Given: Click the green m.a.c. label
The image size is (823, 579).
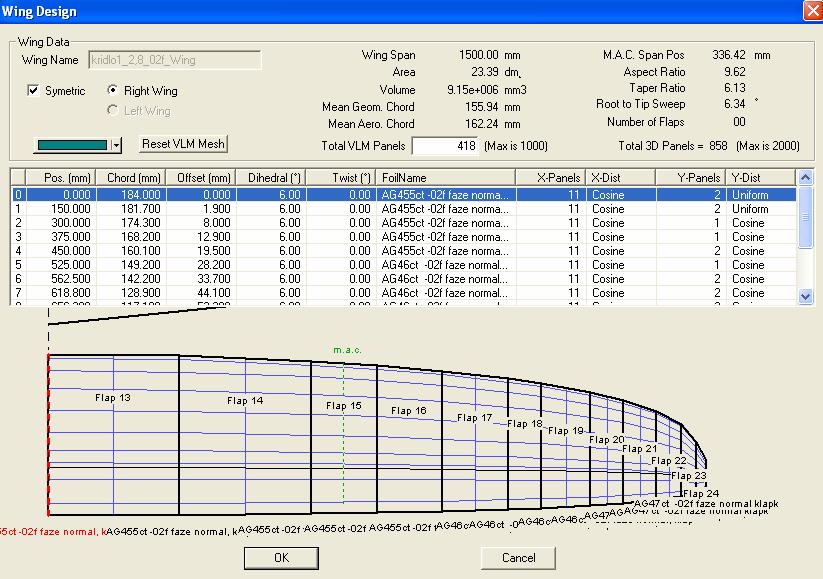Looking at the screenshot, I should [x=347, y=350].
